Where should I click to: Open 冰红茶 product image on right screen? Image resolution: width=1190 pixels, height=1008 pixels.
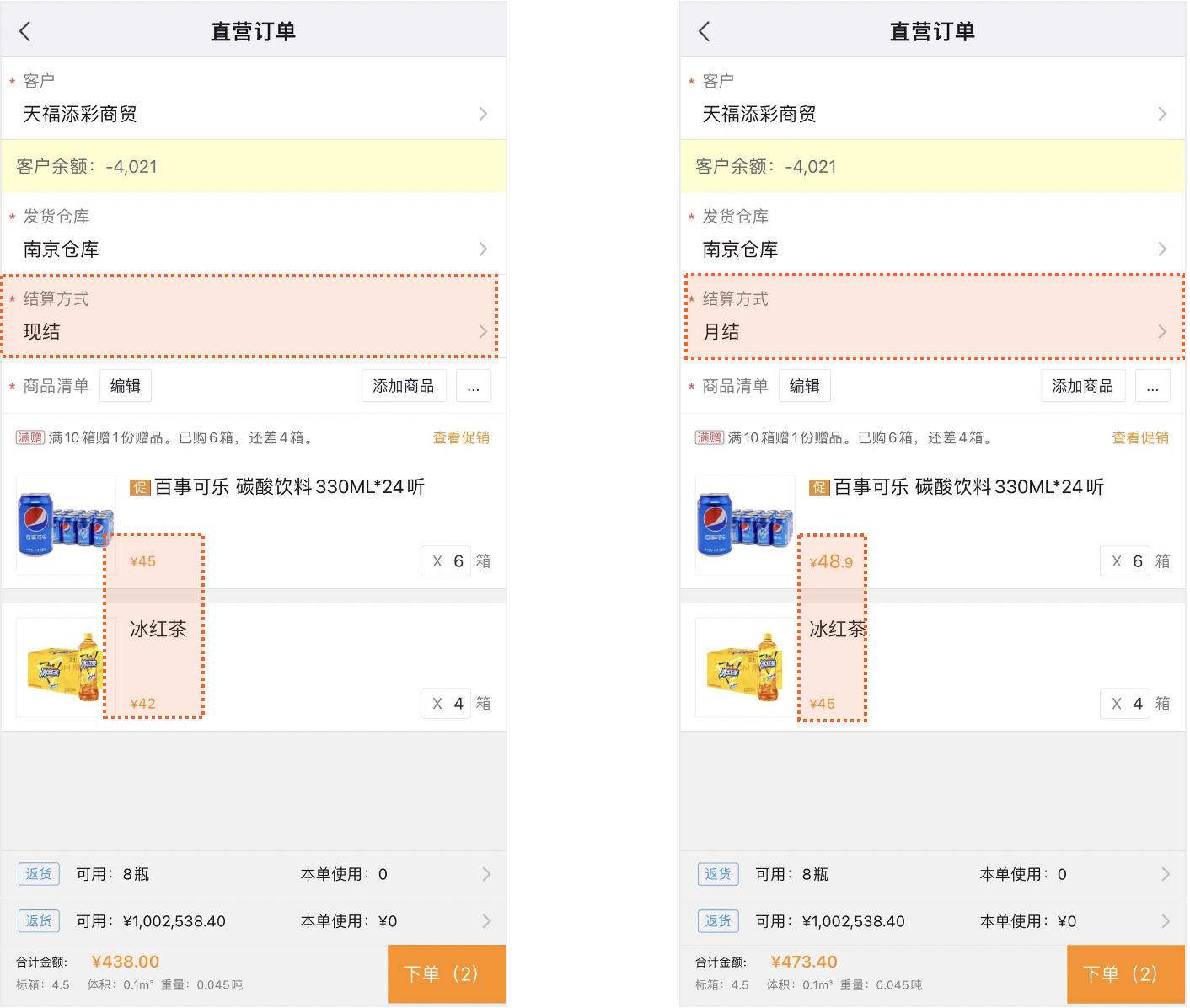click(x=745, y=668)
